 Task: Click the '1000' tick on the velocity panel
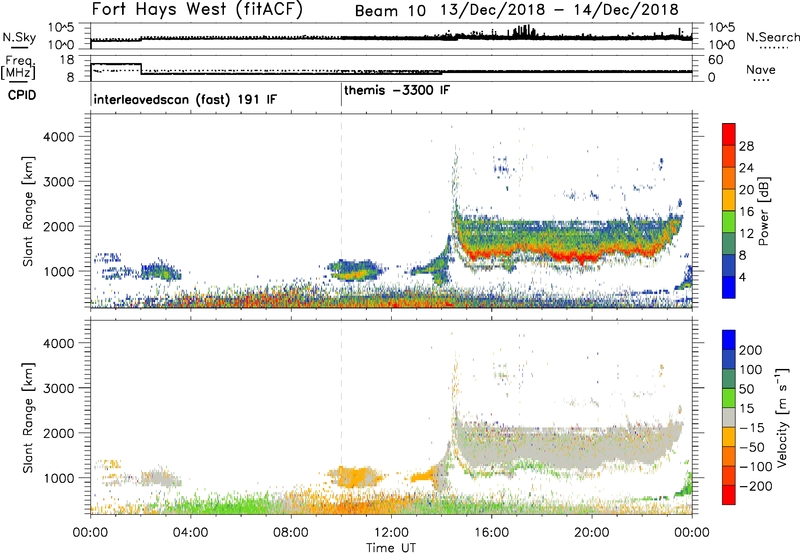coord(58,478)
